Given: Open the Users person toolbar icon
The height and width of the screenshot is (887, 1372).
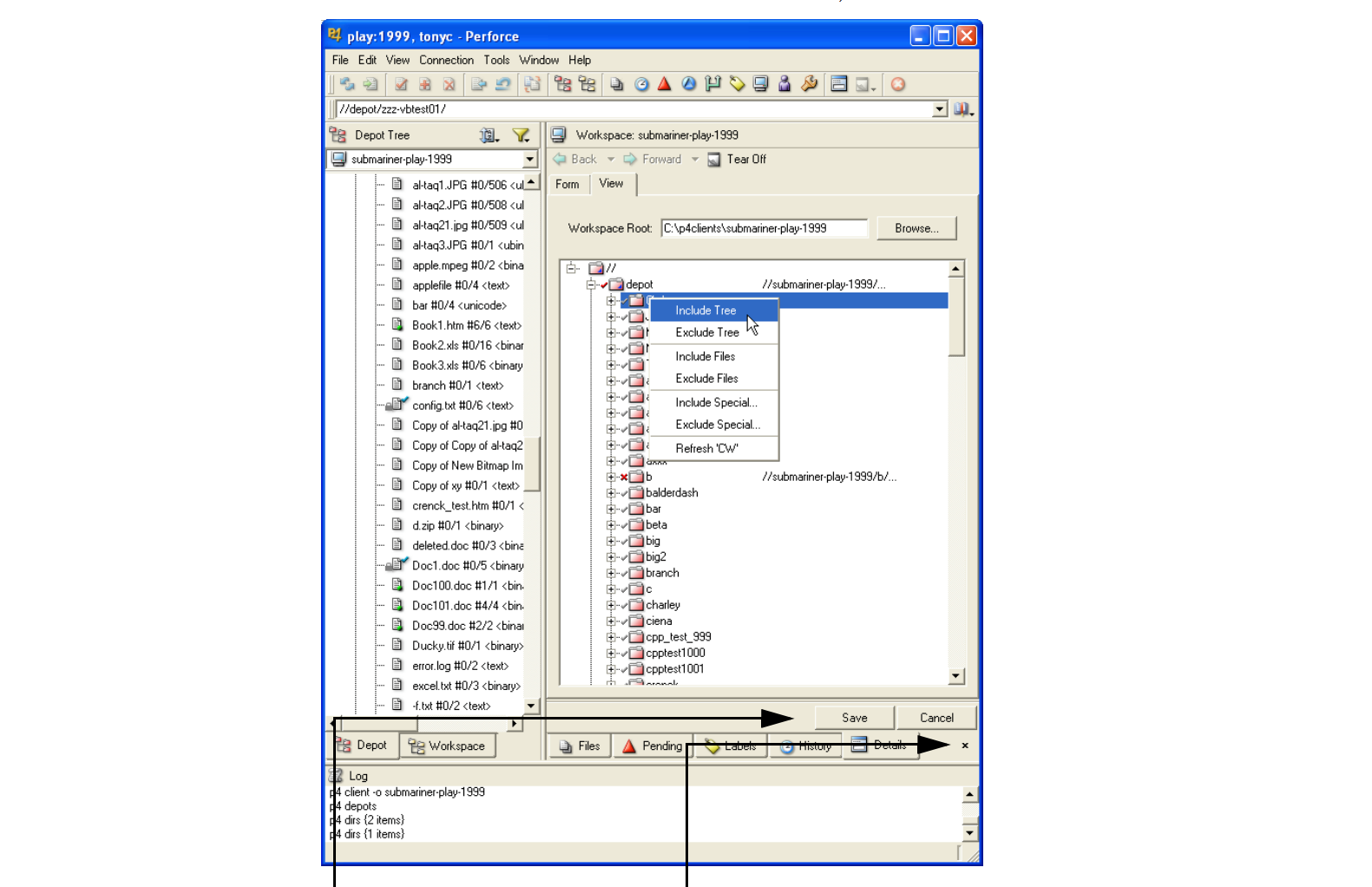Looking at the screenshot, I should coord(784,84).
